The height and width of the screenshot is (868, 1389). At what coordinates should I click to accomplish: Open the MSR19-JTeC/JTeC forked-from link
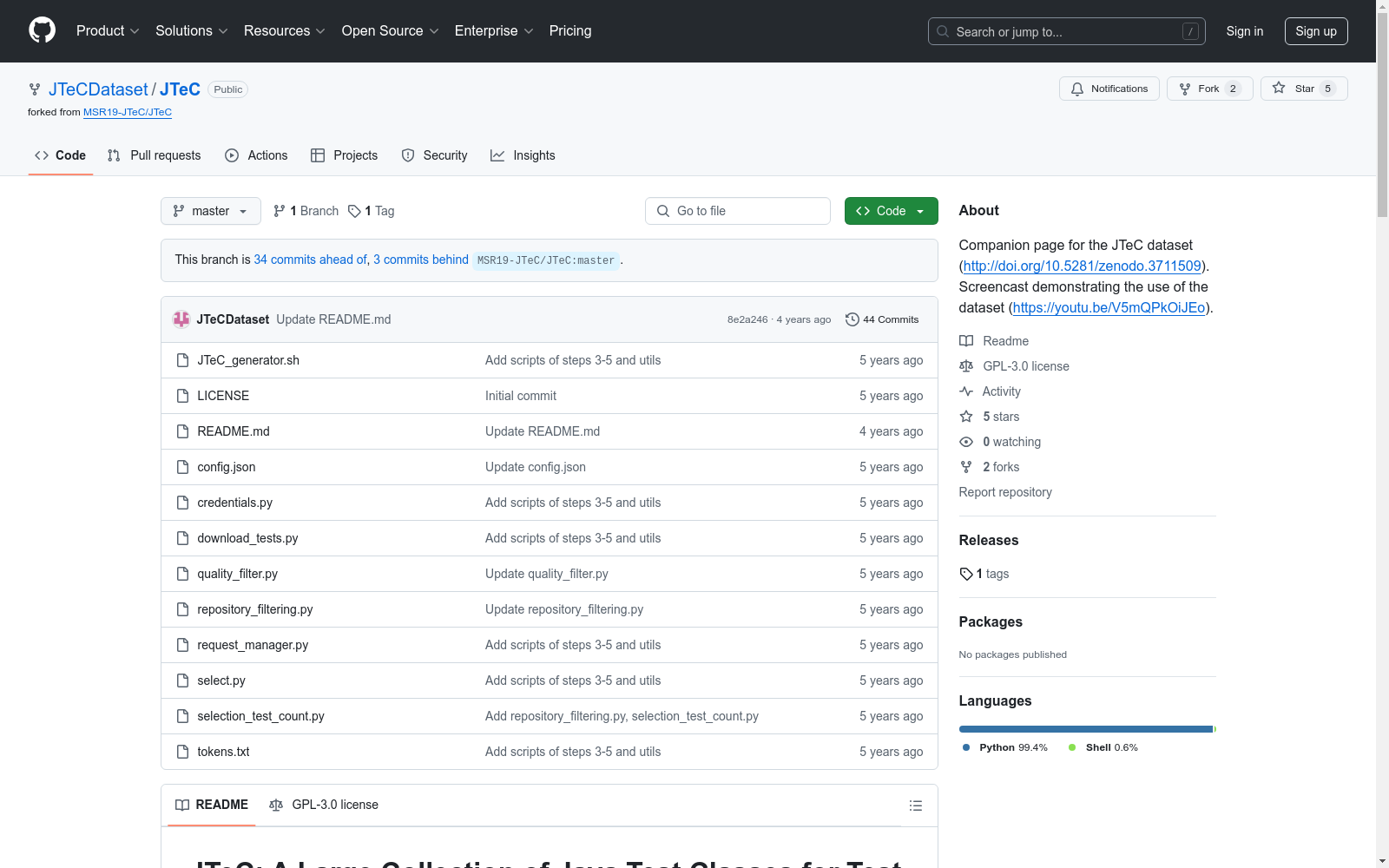click(x=128, y=112)
